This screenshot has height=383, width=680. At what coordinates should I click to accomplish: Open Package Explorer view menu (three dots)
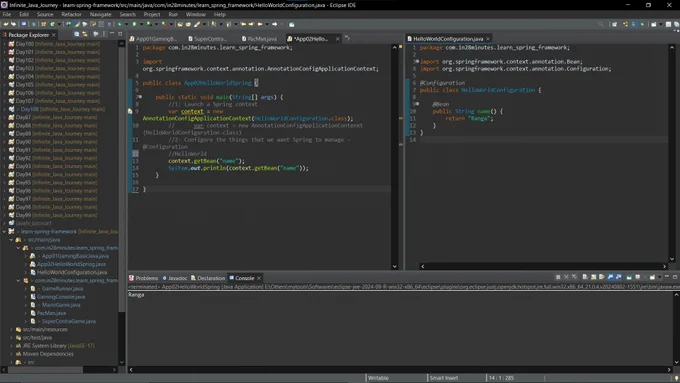pyautogui.click(x=104, y=34)
